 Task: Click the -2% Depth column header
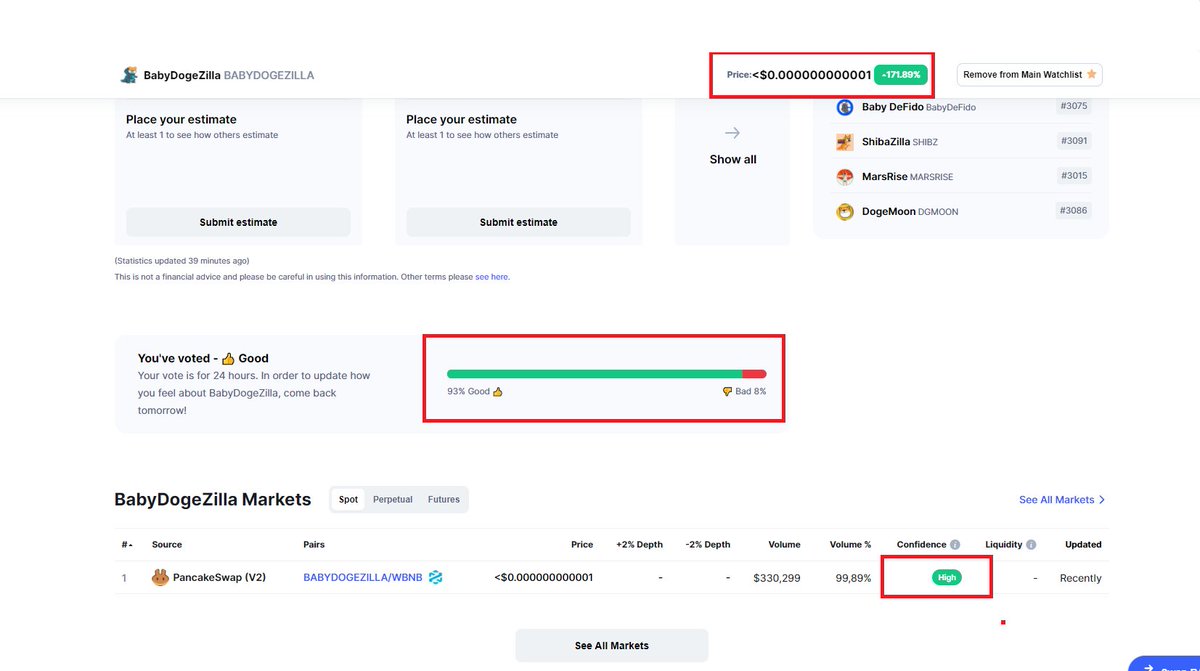[708, 545]
